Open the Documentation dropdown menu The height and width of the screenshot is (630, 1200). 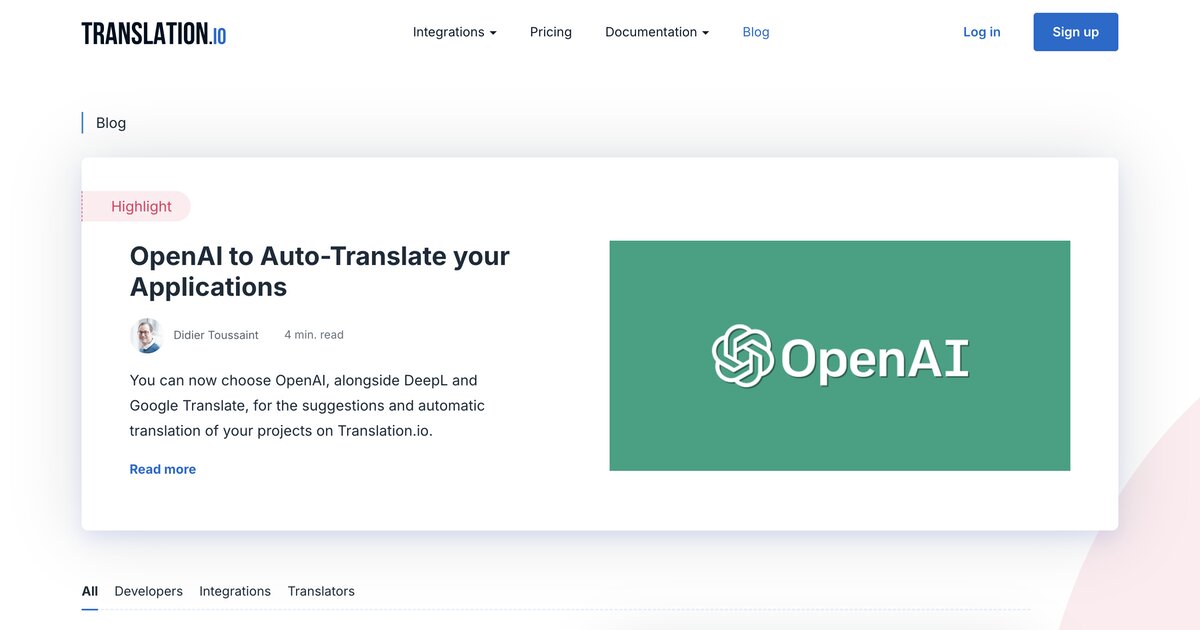point(651,31)
